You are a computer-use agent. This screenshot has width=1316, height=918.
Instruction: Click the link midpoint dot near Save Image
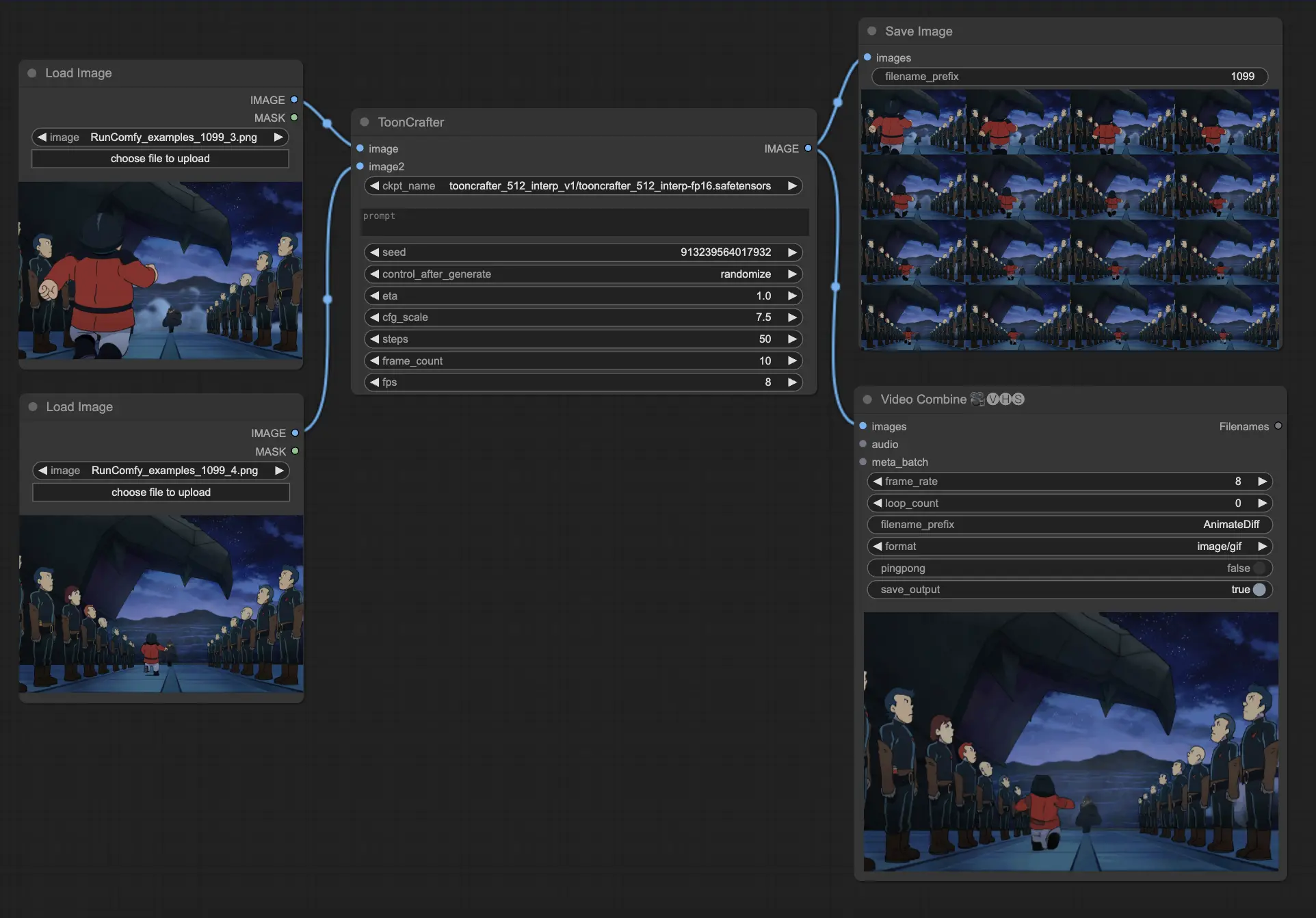point(838,103)
